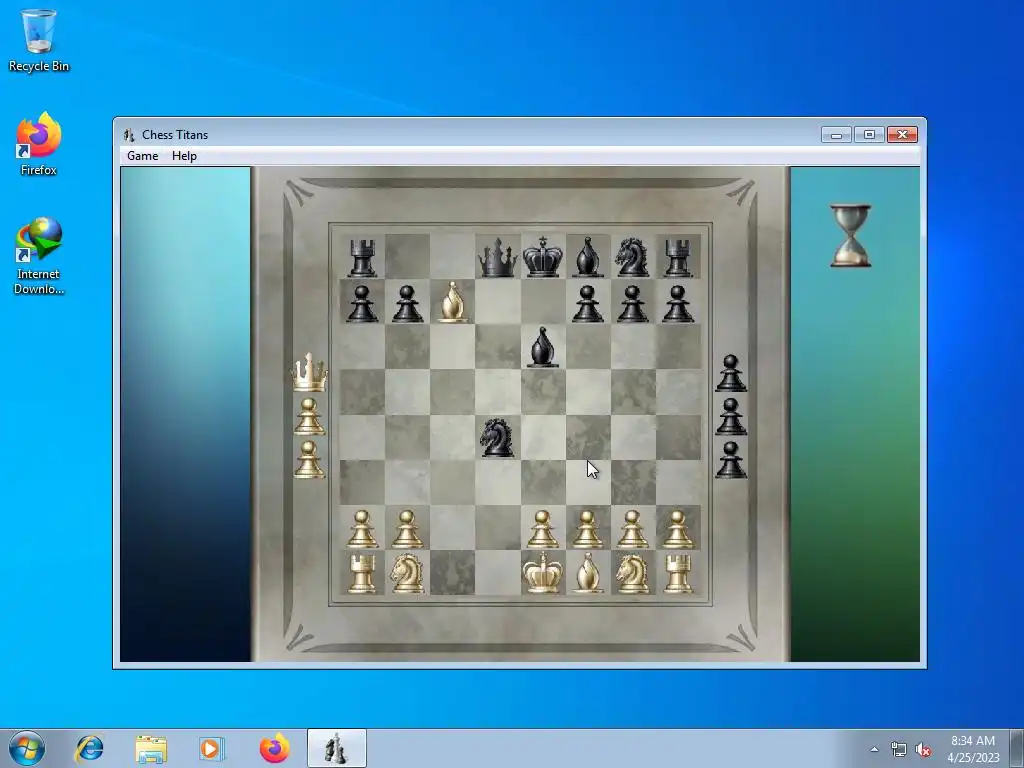Select the black pawn on h7
The height and width of the screenshot is (768, 1024).
[x=678, y=304]
